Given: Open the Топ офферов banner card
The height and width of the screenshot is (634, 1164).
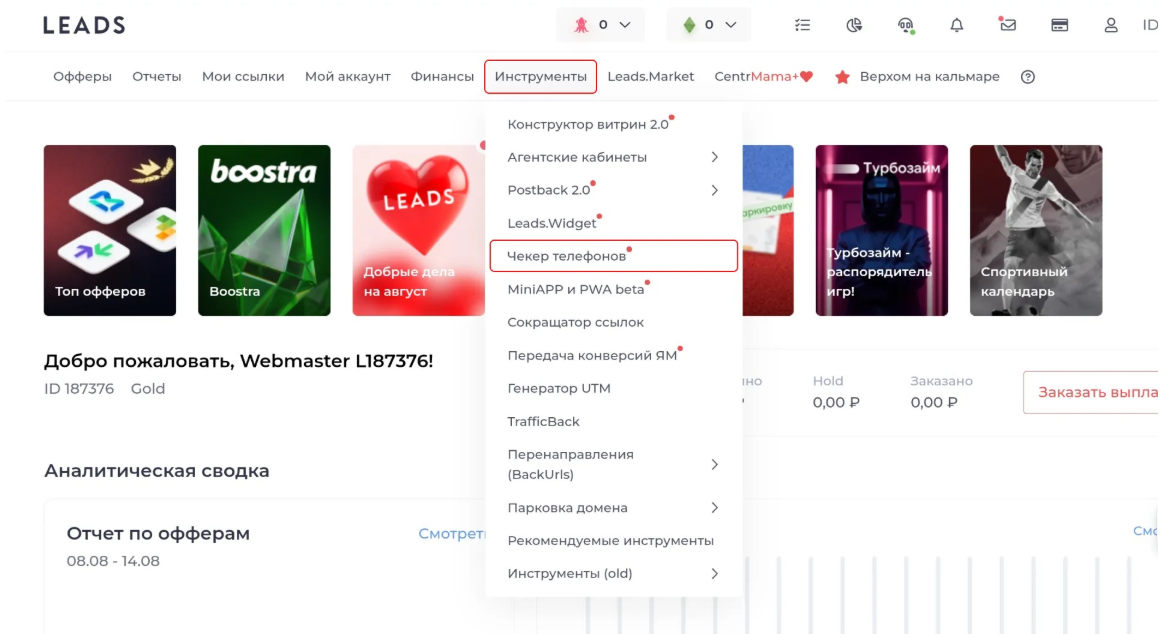Looking at the screenshot, I should [110, 230].
